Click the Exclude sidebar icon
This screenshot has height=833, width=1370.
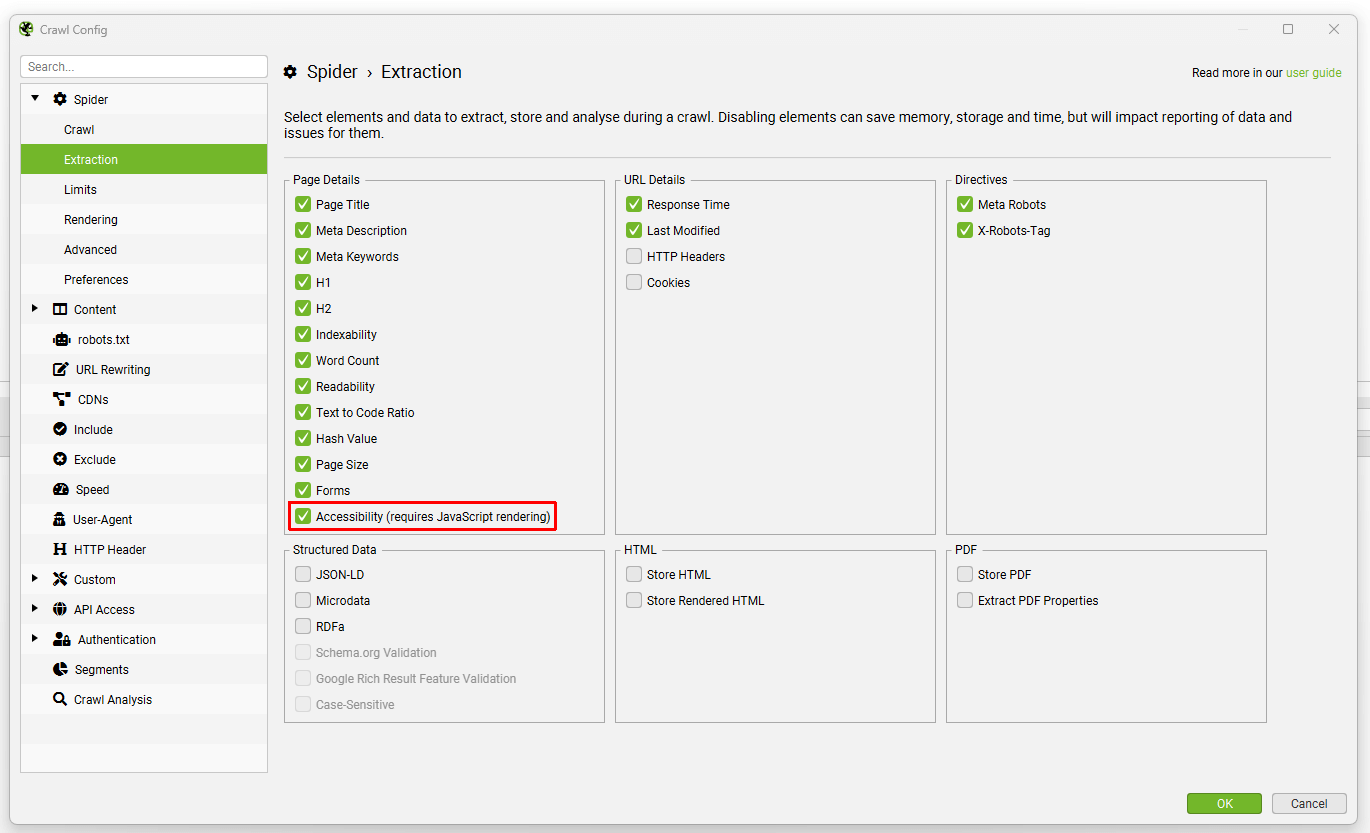click(60, 459)
